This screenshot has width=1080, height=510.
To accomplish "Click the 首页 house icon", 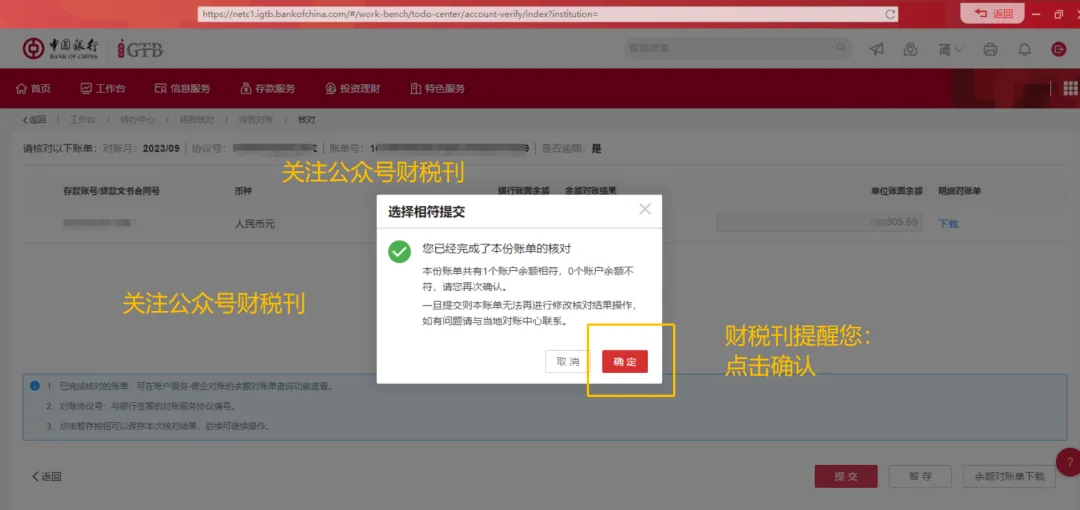I will pos(21,88).
